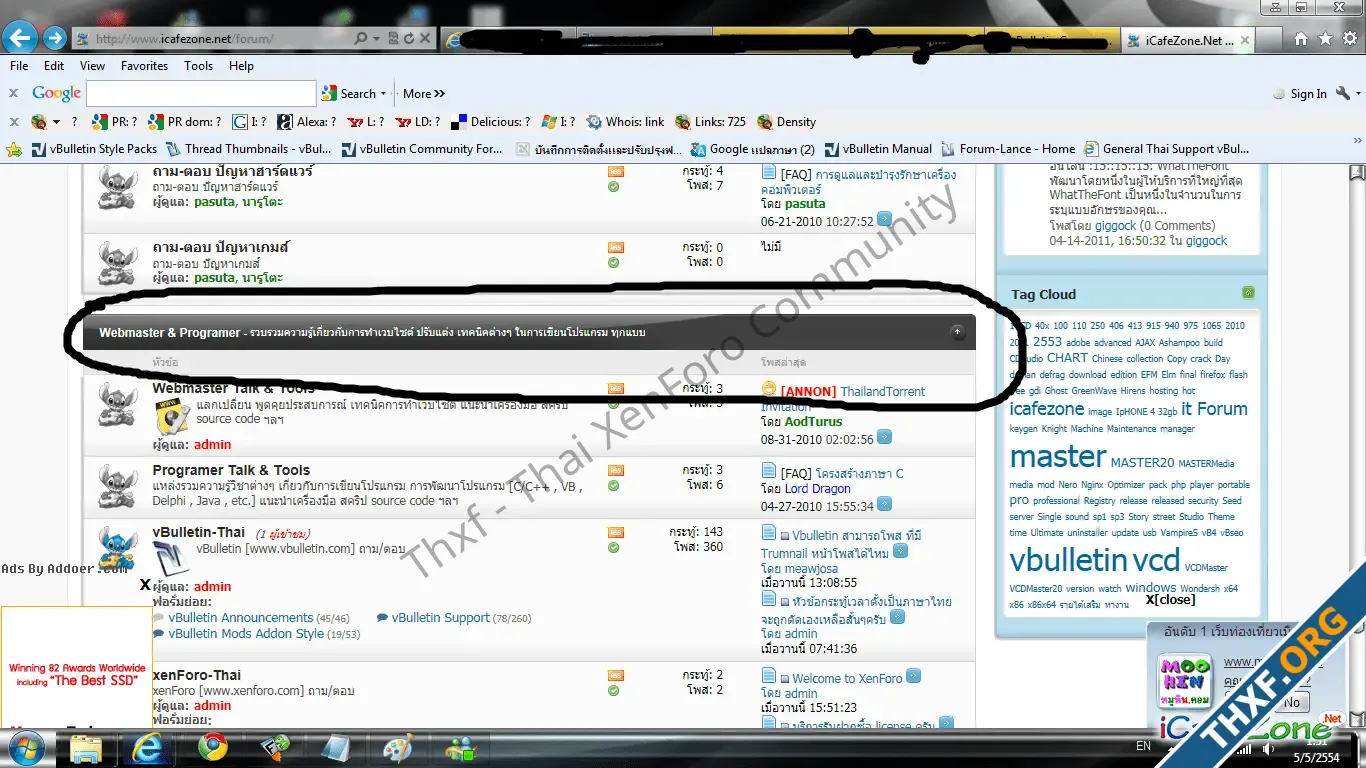Screen dimensions: 1366x768
Task: Open the vBulletin Support subforum
Action: point(440,618)
